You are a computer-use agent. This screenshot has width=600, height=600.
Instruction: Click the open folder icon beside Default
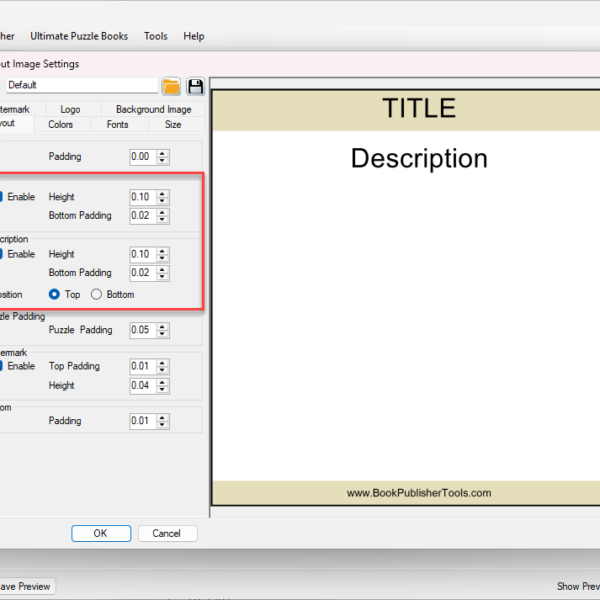171,86
